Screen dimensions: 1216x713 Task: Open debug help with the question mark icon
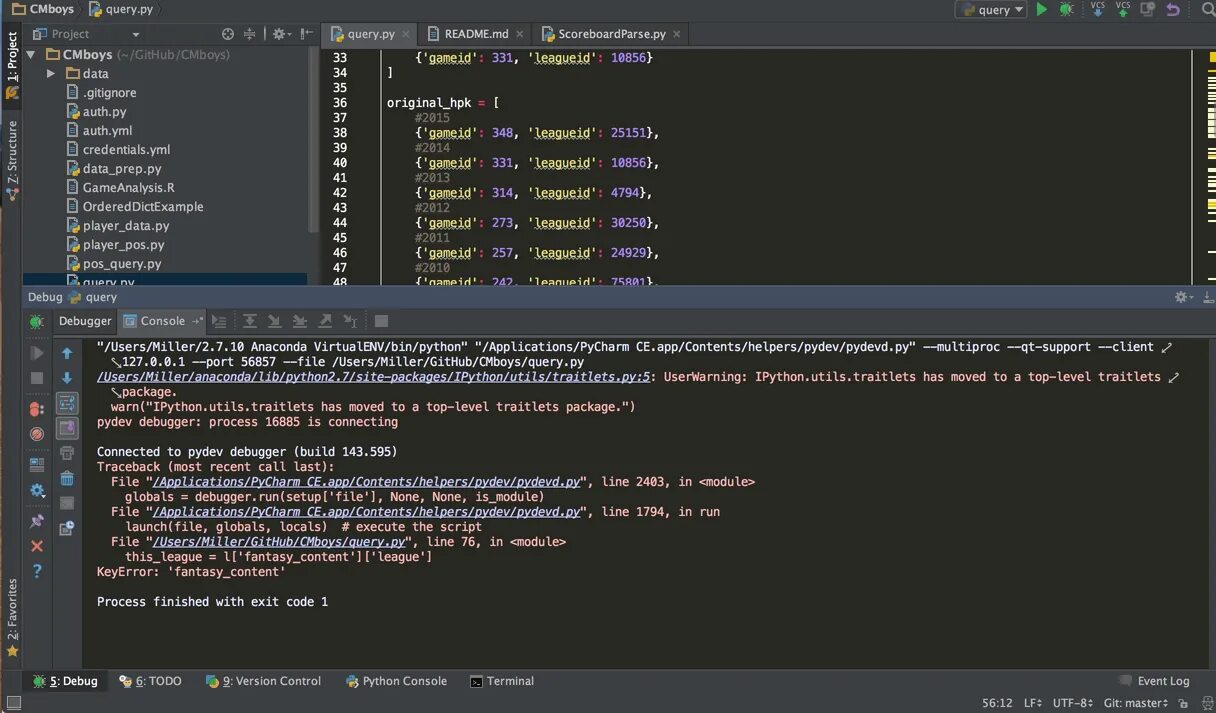37,571
